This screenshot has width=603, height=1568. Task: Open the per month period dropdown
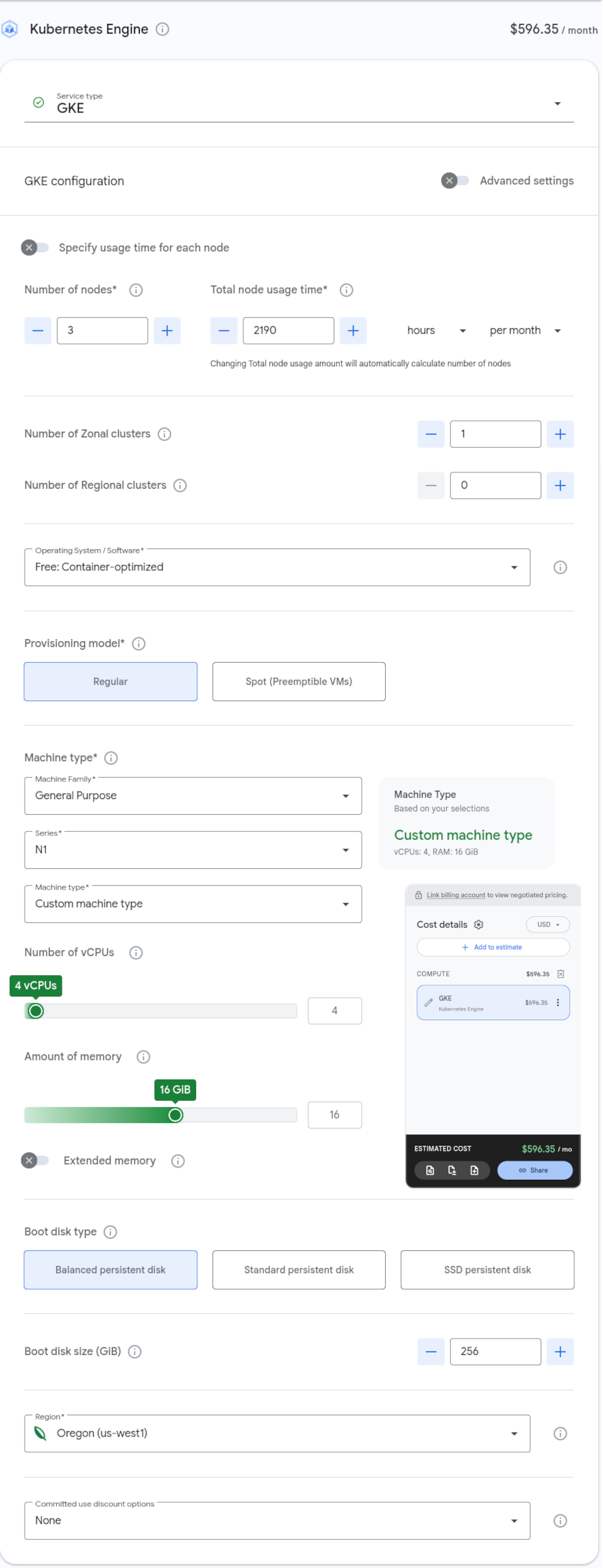[525, 331]
